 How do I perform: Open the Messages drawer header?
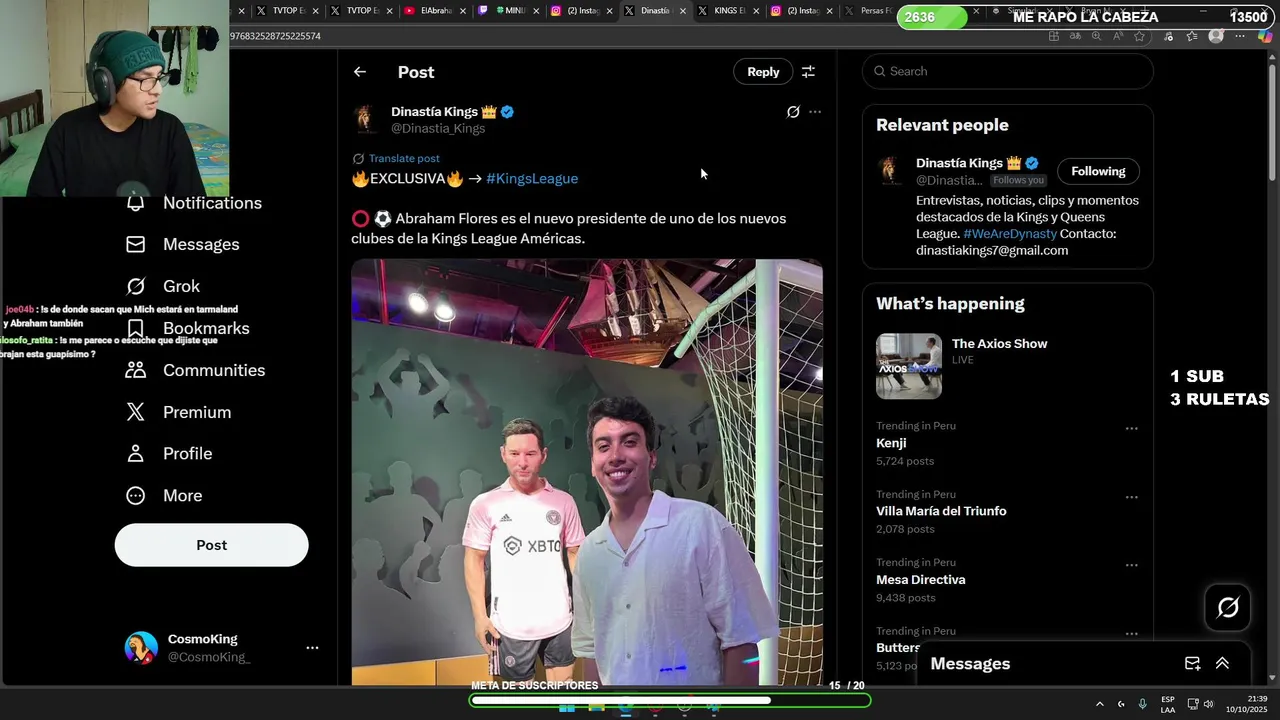[1083, 663]
